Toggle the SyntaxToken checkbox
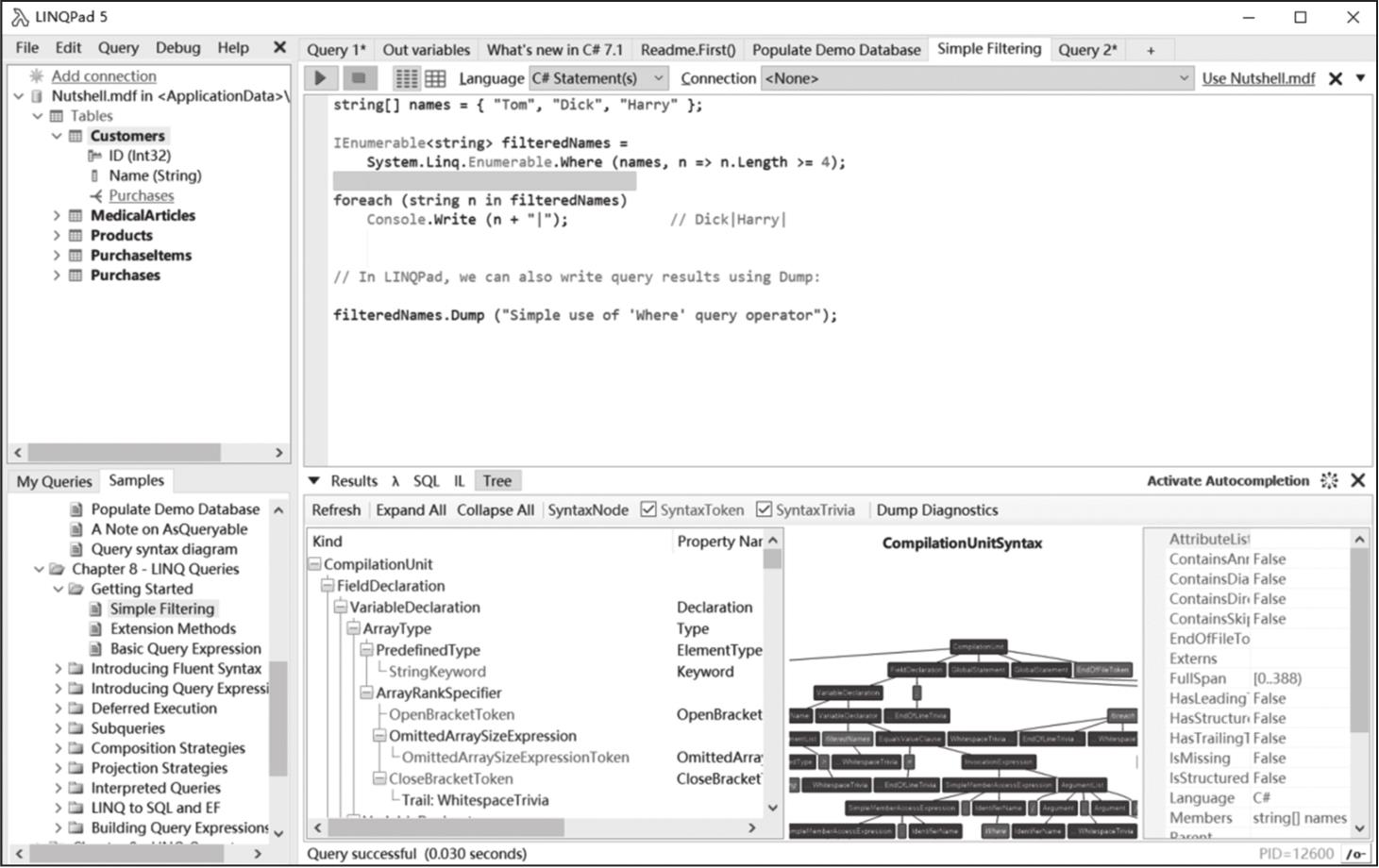Image resolution: width=1379 pixels, height=868 pixels. coord(648,509)
